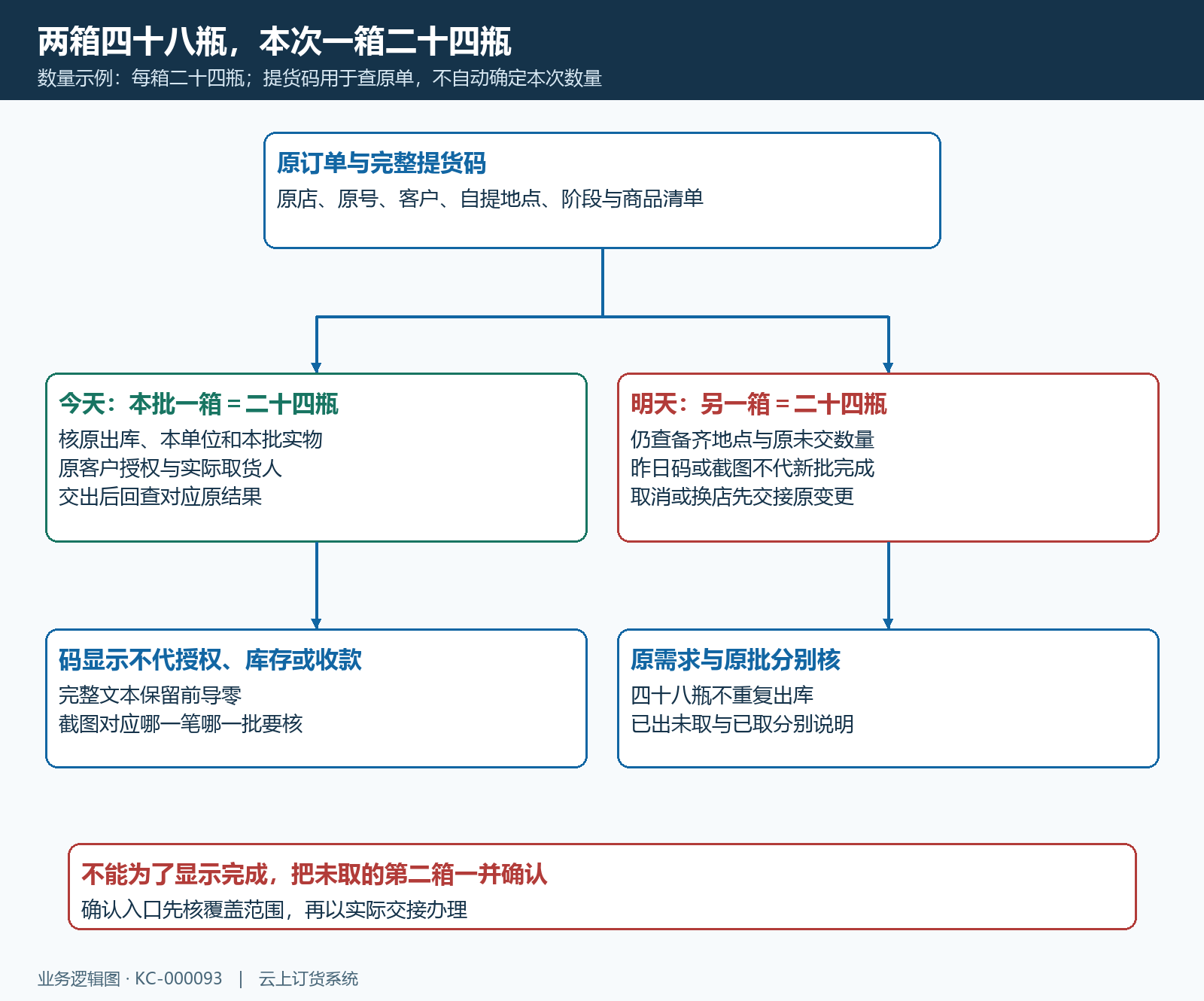The height and width of the screenshot is (1001, 1204).
Task: Click the line 四十八瓶不重复出库
Action: 722,695
